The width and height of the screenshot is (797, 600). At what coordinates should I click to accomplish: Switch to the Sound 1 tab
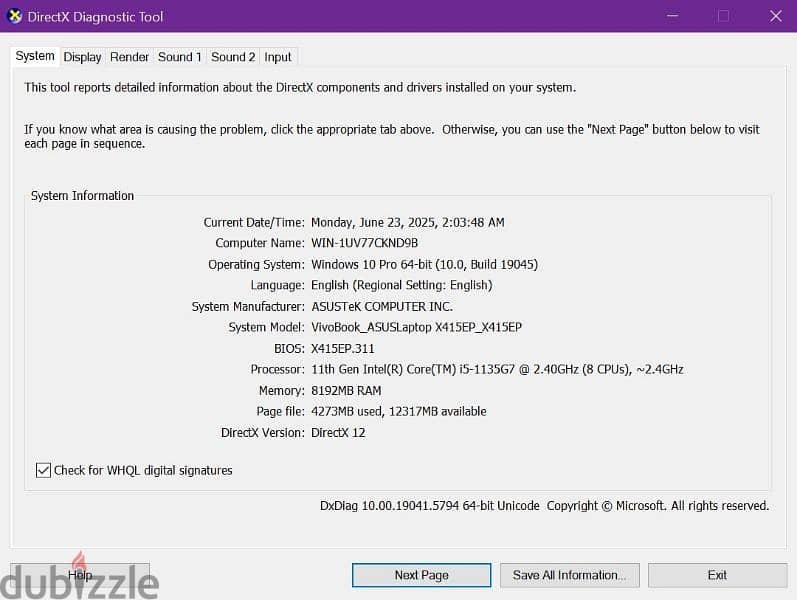click(x=179, y=57)
